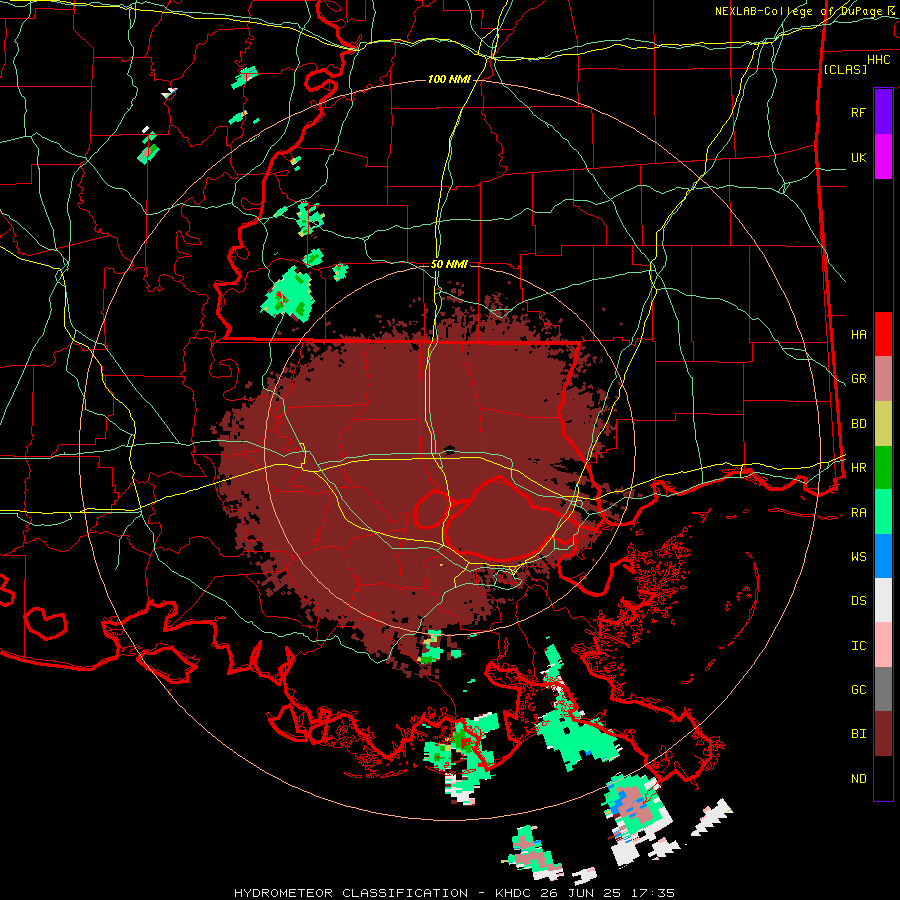
Task: Click the UK legend label
Action: pos(858,157)
